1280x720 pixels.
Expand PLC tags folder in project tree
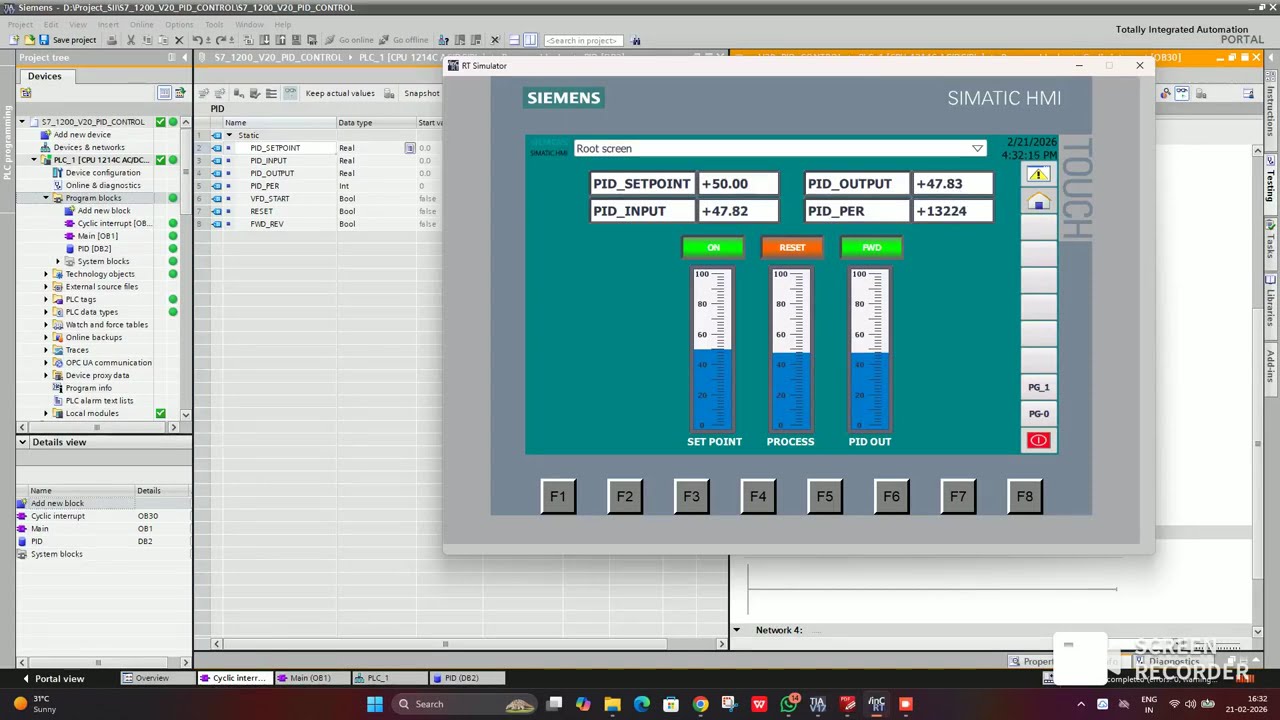click(45, 299)
